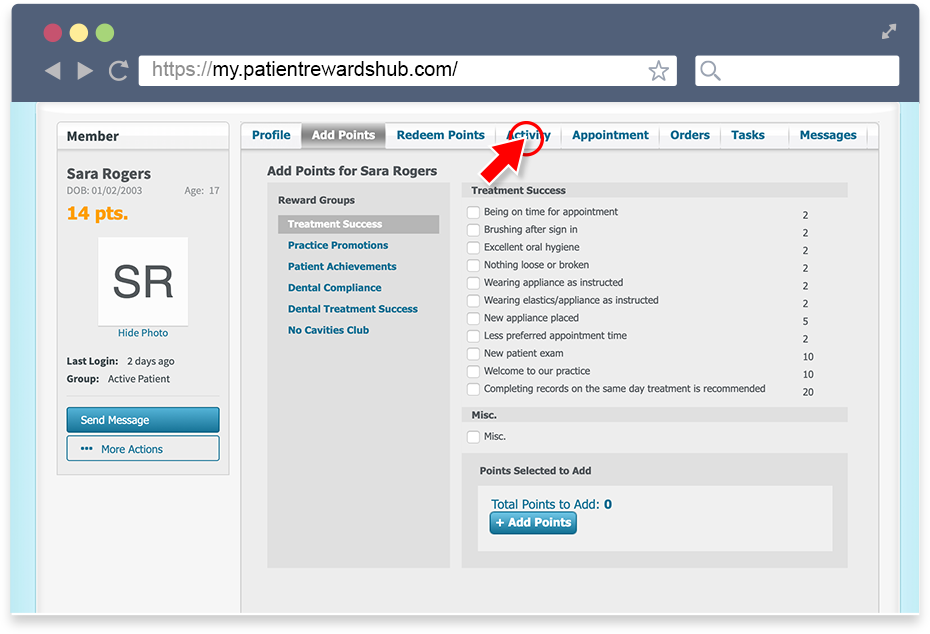This screenshot has height=634, width=930.
Task: Click the '2 days ago' last login value
Action: (151, 361)
